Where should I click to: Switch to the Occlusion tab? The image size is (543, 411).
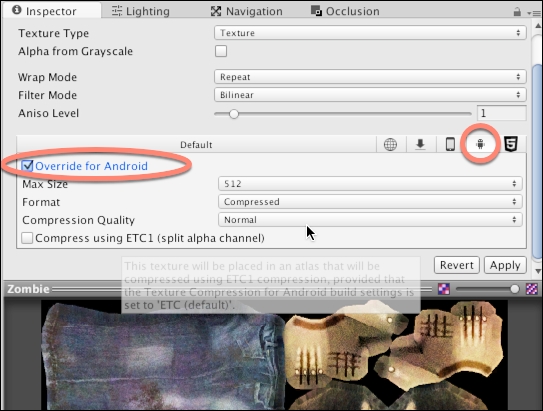pos(345,11)
